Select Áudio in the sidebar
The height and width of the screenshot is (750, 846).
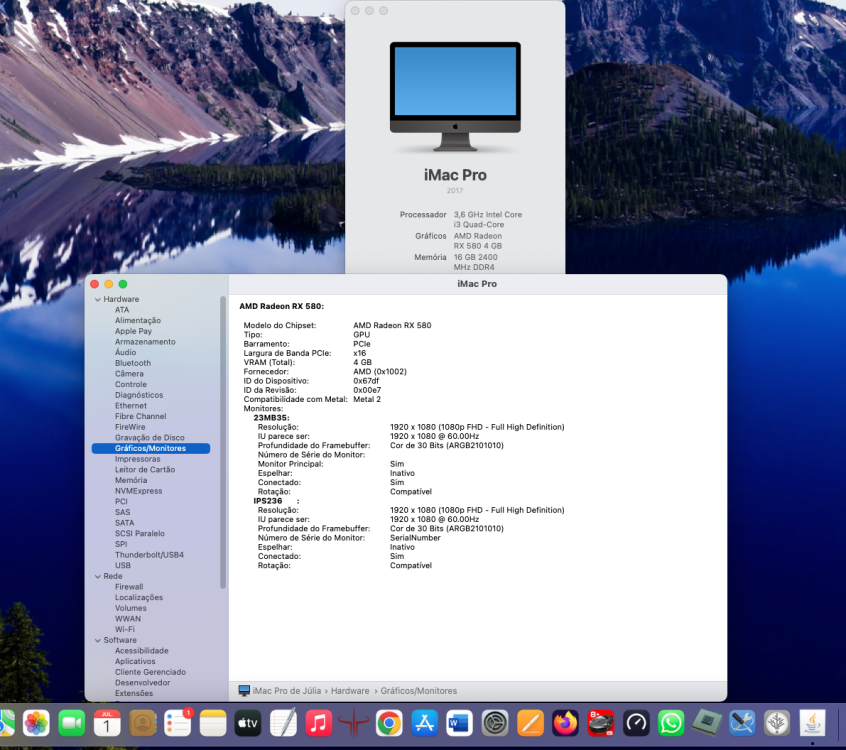125,352
